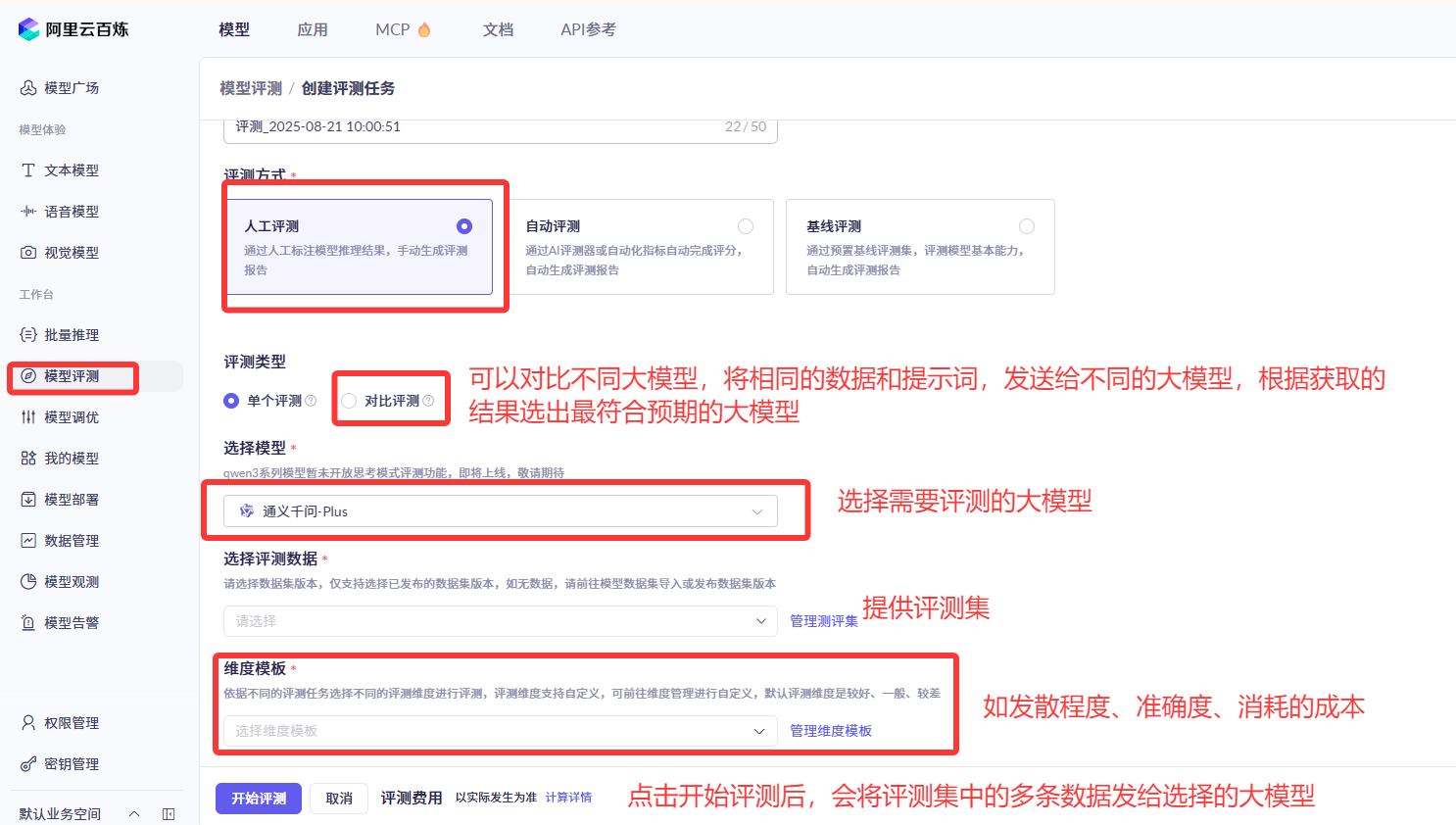Click the 模型广场 sidebar icon
The image size is (1456, 825).
pos(28,88)
